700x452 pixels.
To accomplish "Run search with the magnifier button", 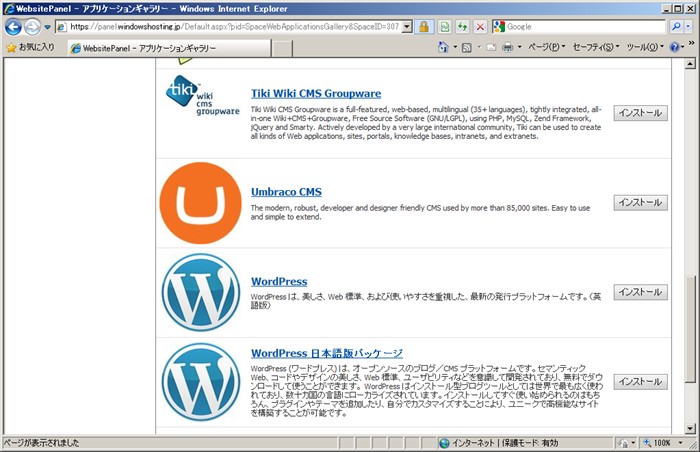I will [x=676, y=27].
